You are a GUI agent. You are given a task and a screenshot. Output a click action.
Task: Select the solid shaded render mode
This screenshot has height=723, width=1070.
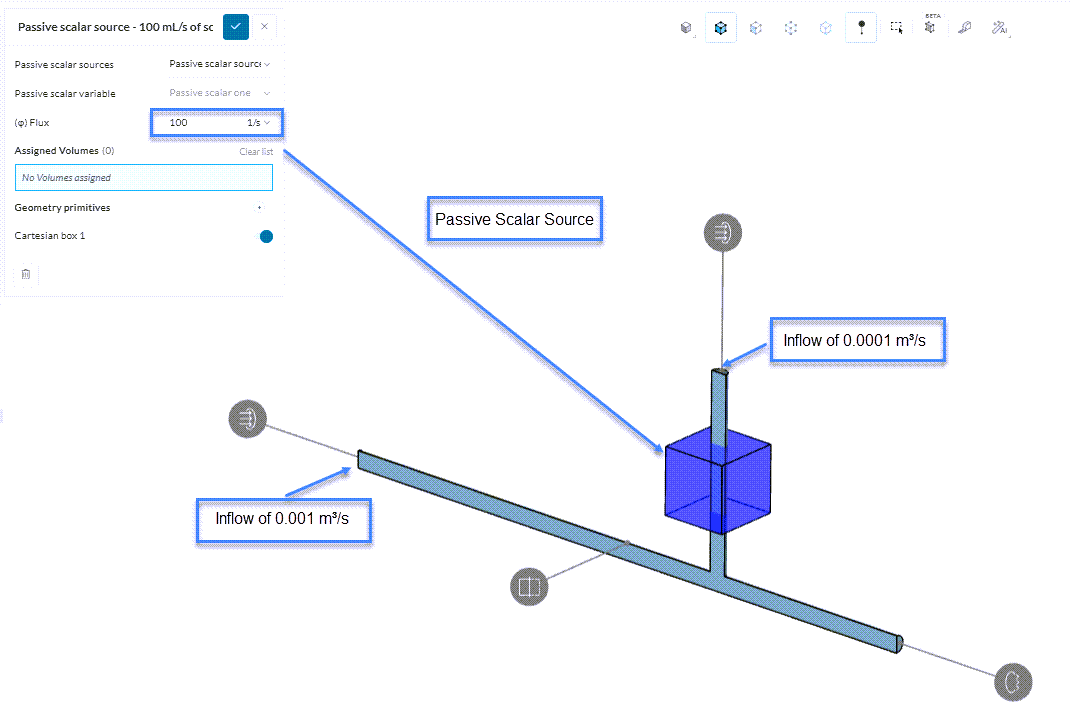(720, 28)
